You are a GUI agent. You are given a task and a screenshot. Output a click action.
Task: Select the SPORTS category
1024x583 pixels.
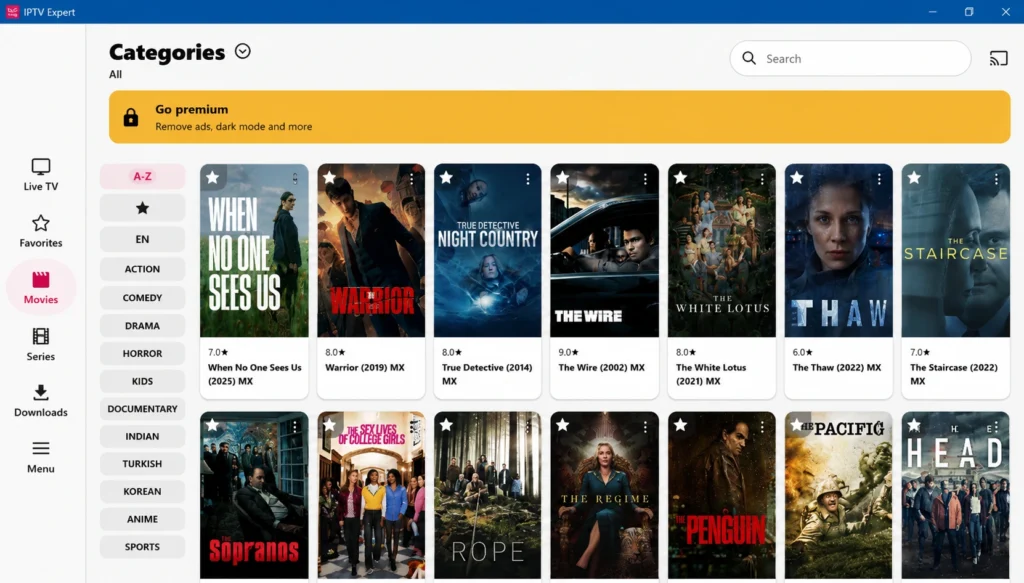[x=142, y=547]
